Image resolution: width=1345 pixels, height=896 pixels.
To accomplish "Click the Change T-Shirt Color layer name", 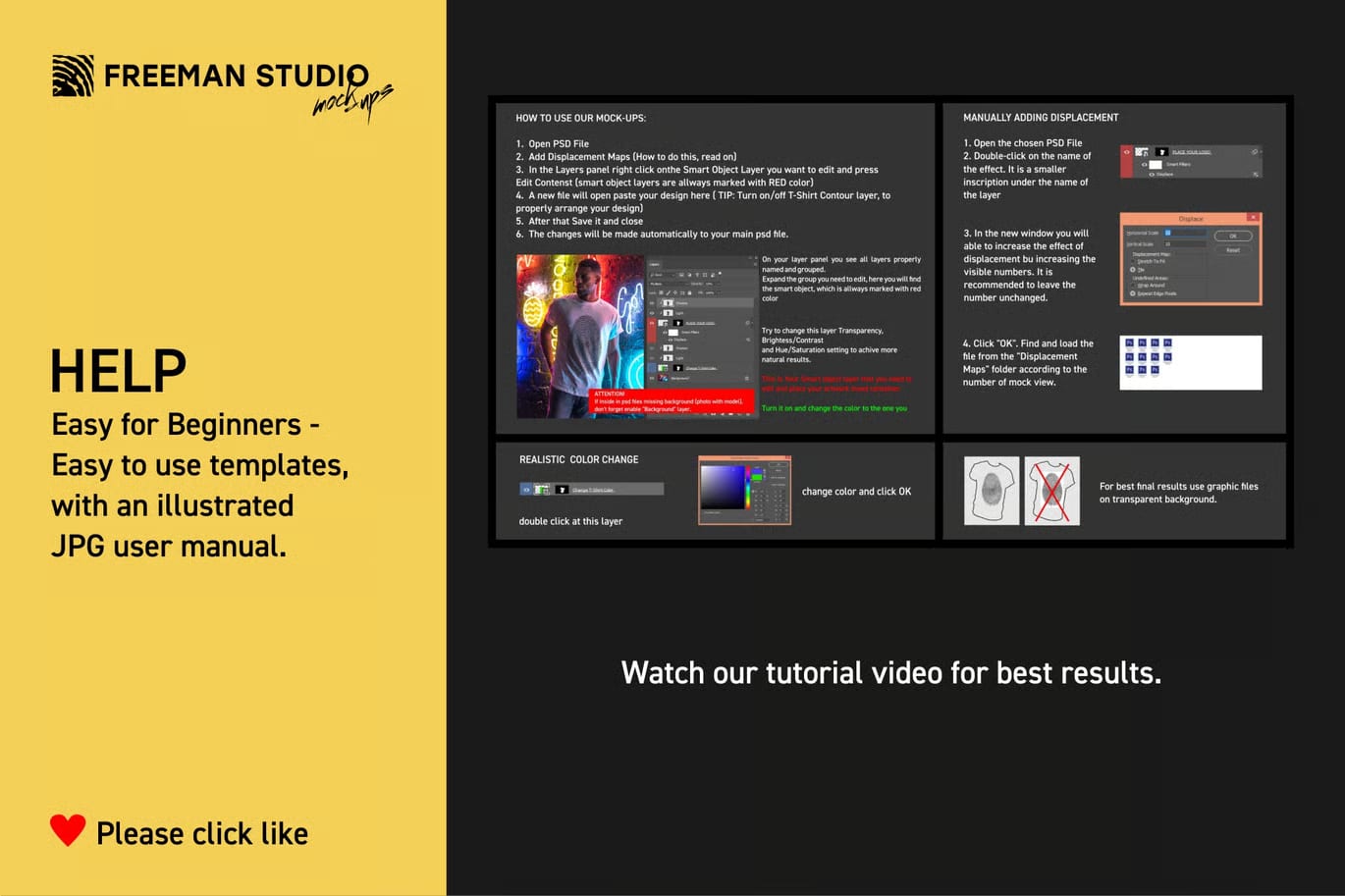I will pyautogui.click(x=593, y=490).
